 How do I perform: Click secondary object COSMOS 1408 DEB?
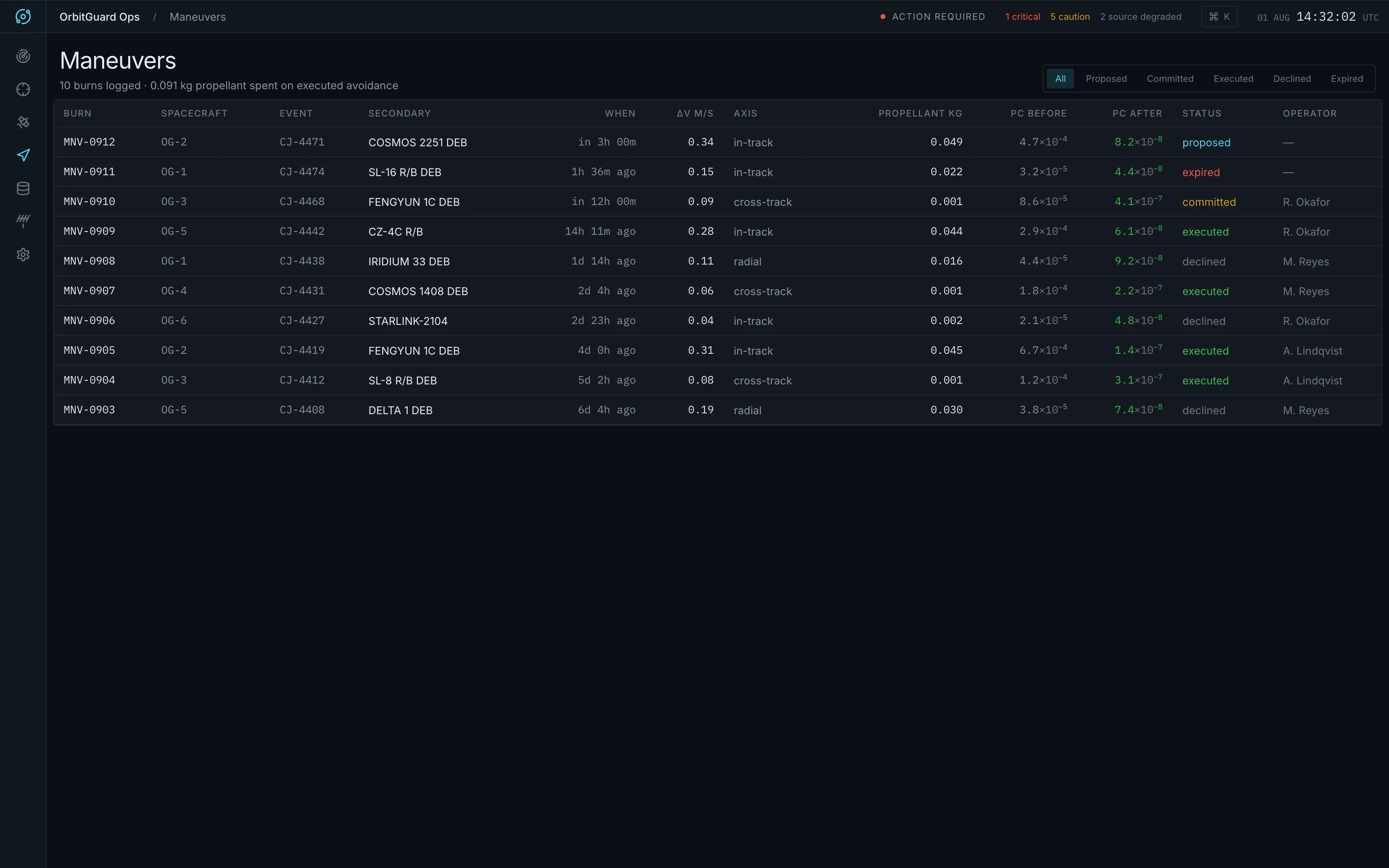(418, 292)
